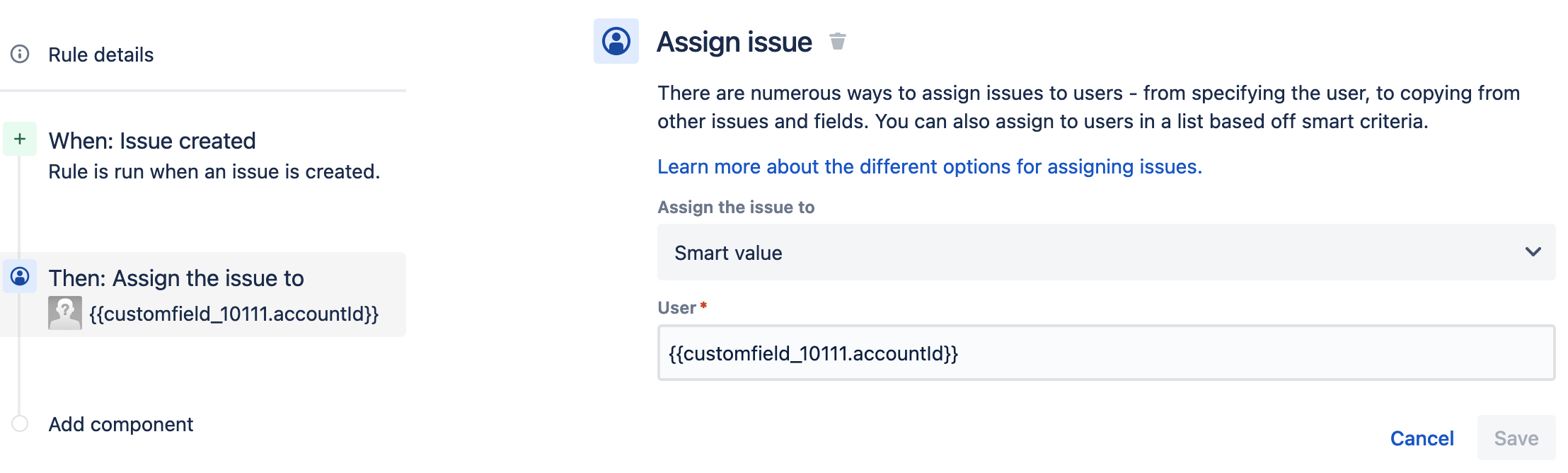This screenshot has width=1568, height=473.
Task: Click the unknown user avatar thumbnail
Action: [x=64, y=313]
